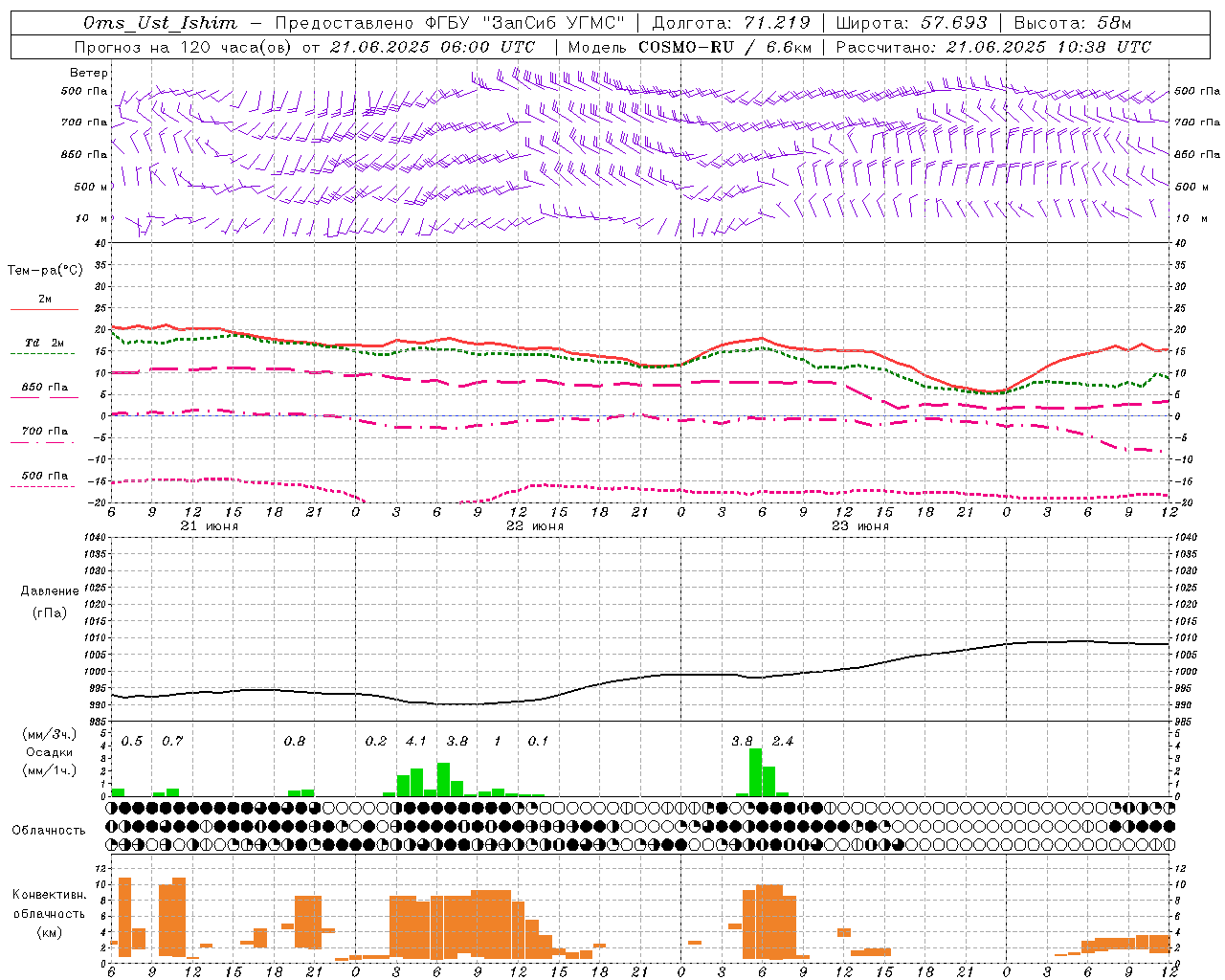Select the elevation text Высота: 58м
The height and width of the screenshot is (980, 1225).
coord(1073,23)
